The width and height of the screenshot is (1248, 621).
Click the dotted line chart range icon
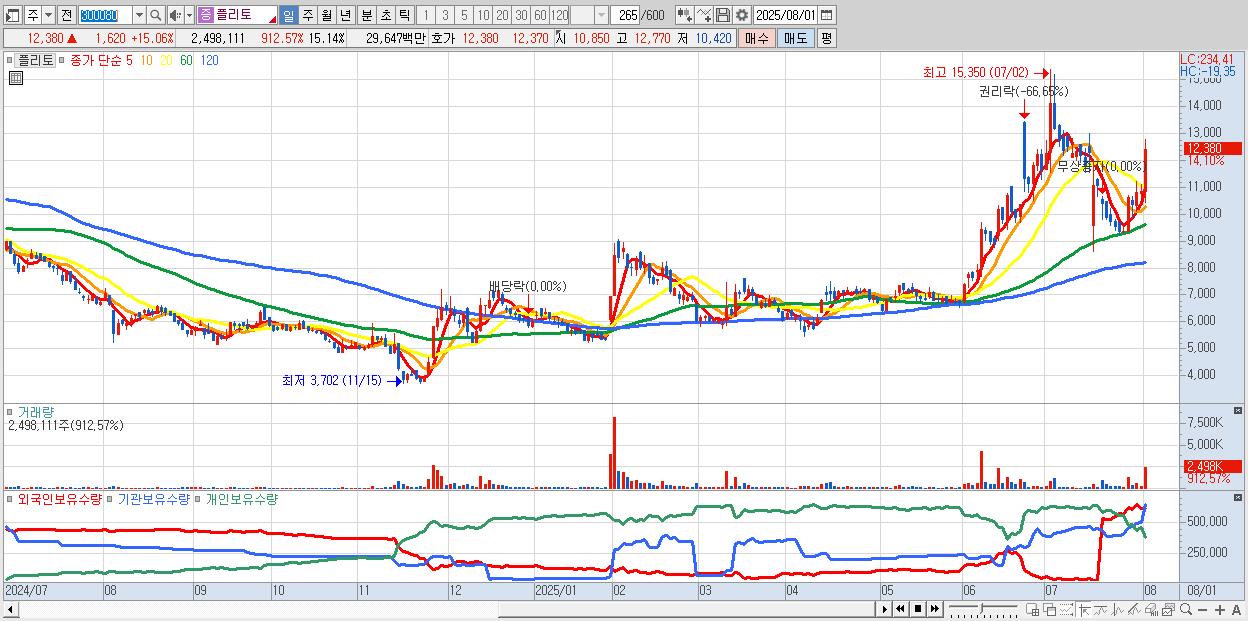coord(1066,609)
